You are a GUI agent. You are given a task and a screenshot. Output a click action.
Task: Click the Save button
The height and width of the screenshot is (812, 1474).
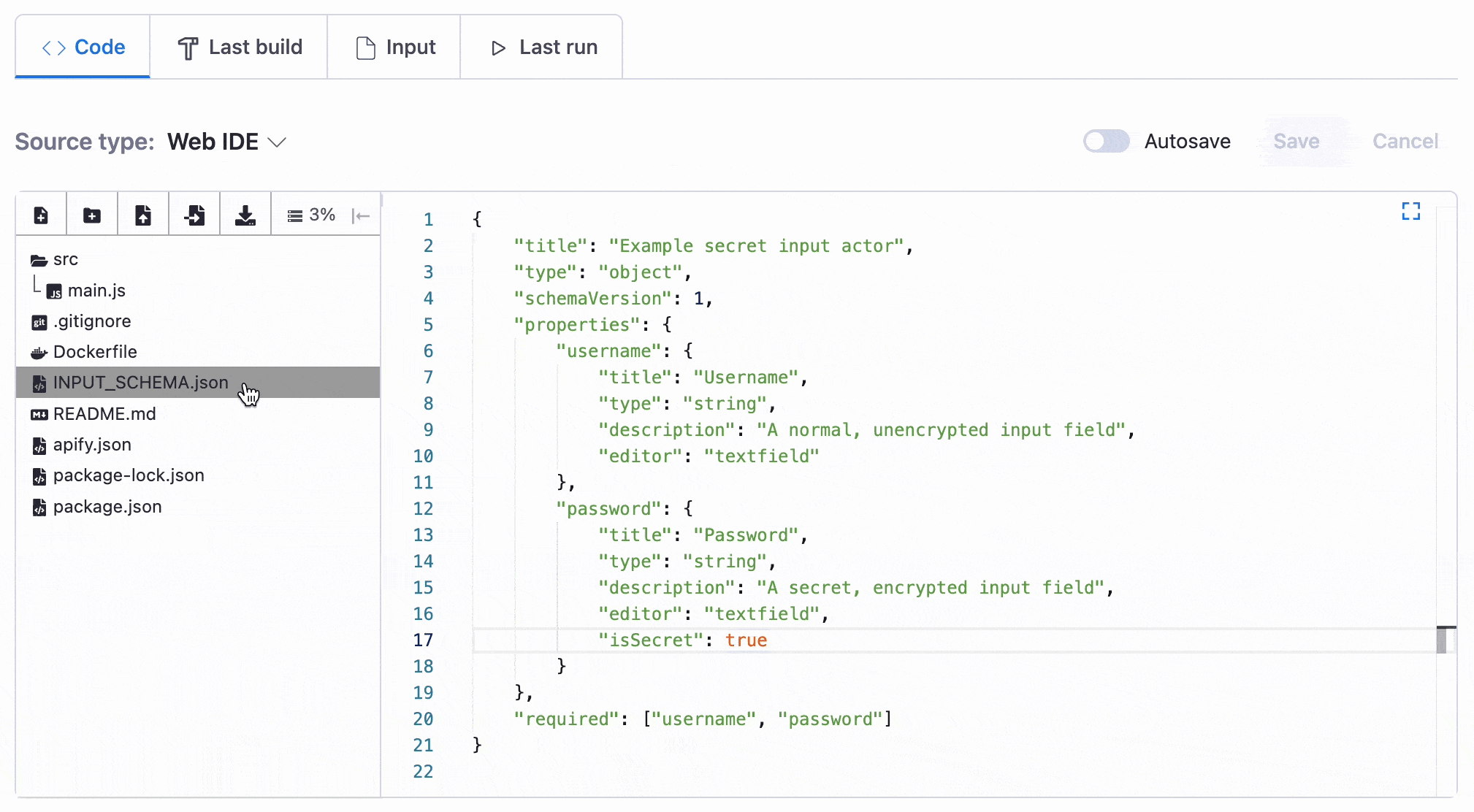1297,141
